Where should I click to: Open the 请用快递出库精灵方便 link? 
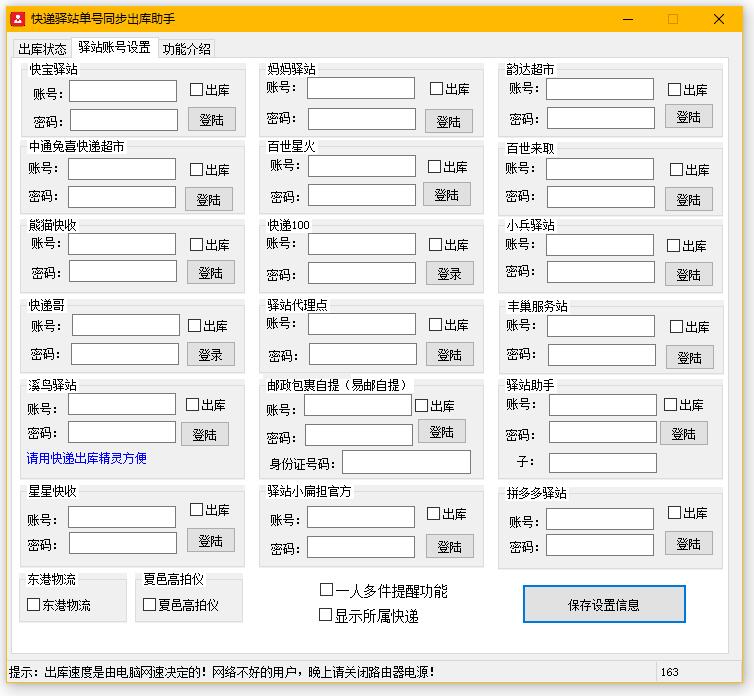coord(87,457)
